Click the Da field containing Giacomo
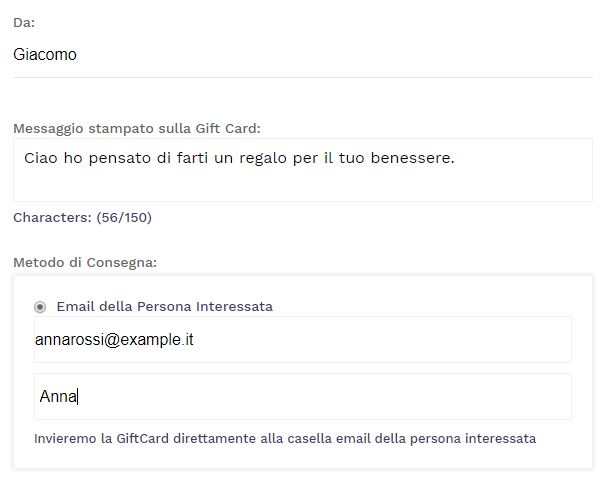This screenshot has height=481, width=608. coord(300,55)
